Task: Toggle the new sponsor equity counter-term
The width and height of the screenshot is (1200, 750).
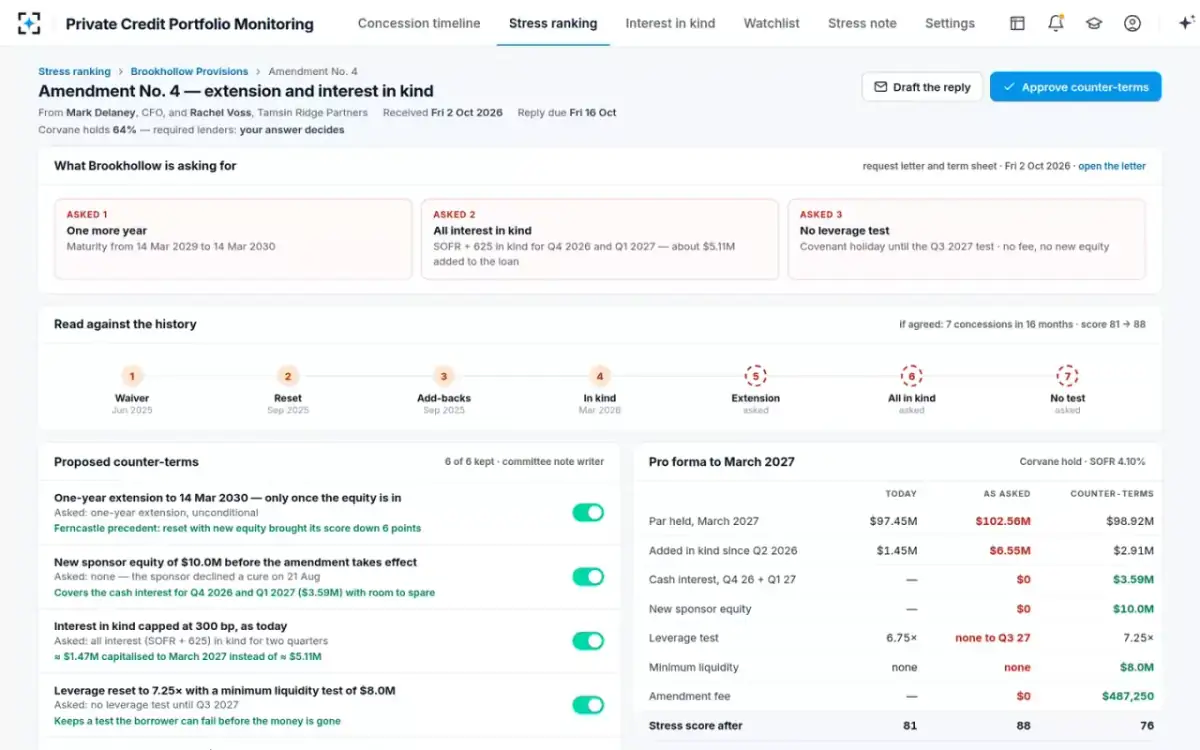Action: pos(588,576)
